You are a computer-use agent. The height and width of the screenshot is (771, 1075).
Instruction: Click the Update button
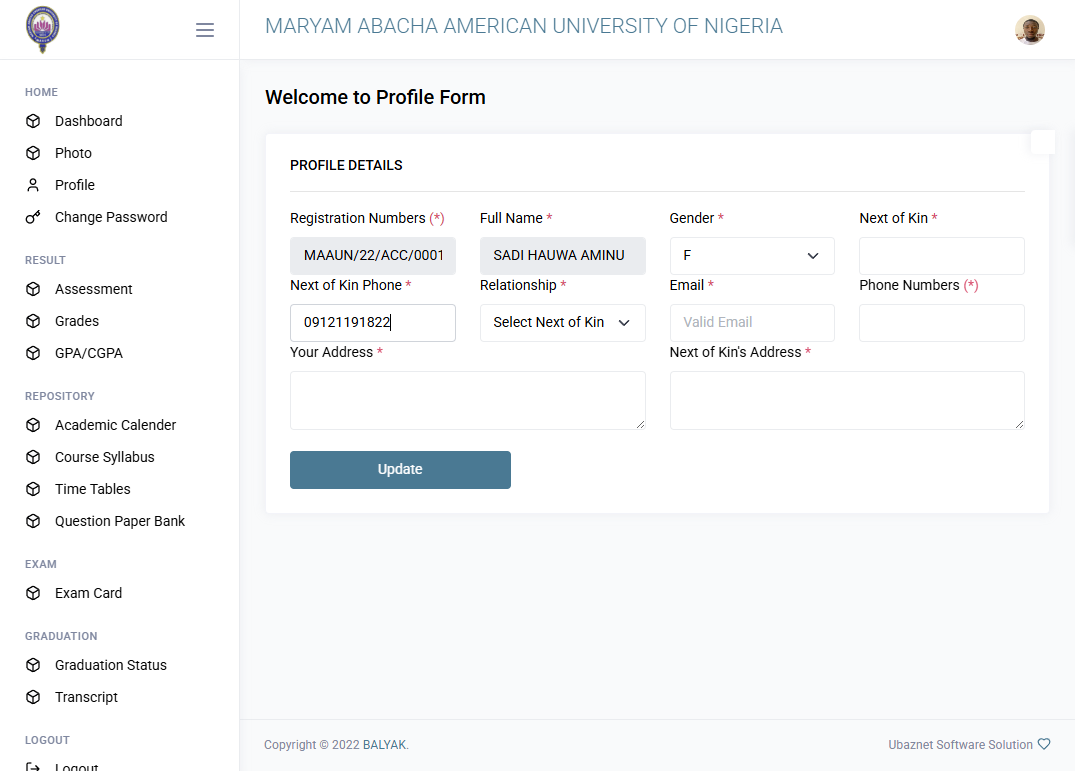(400, 469)
